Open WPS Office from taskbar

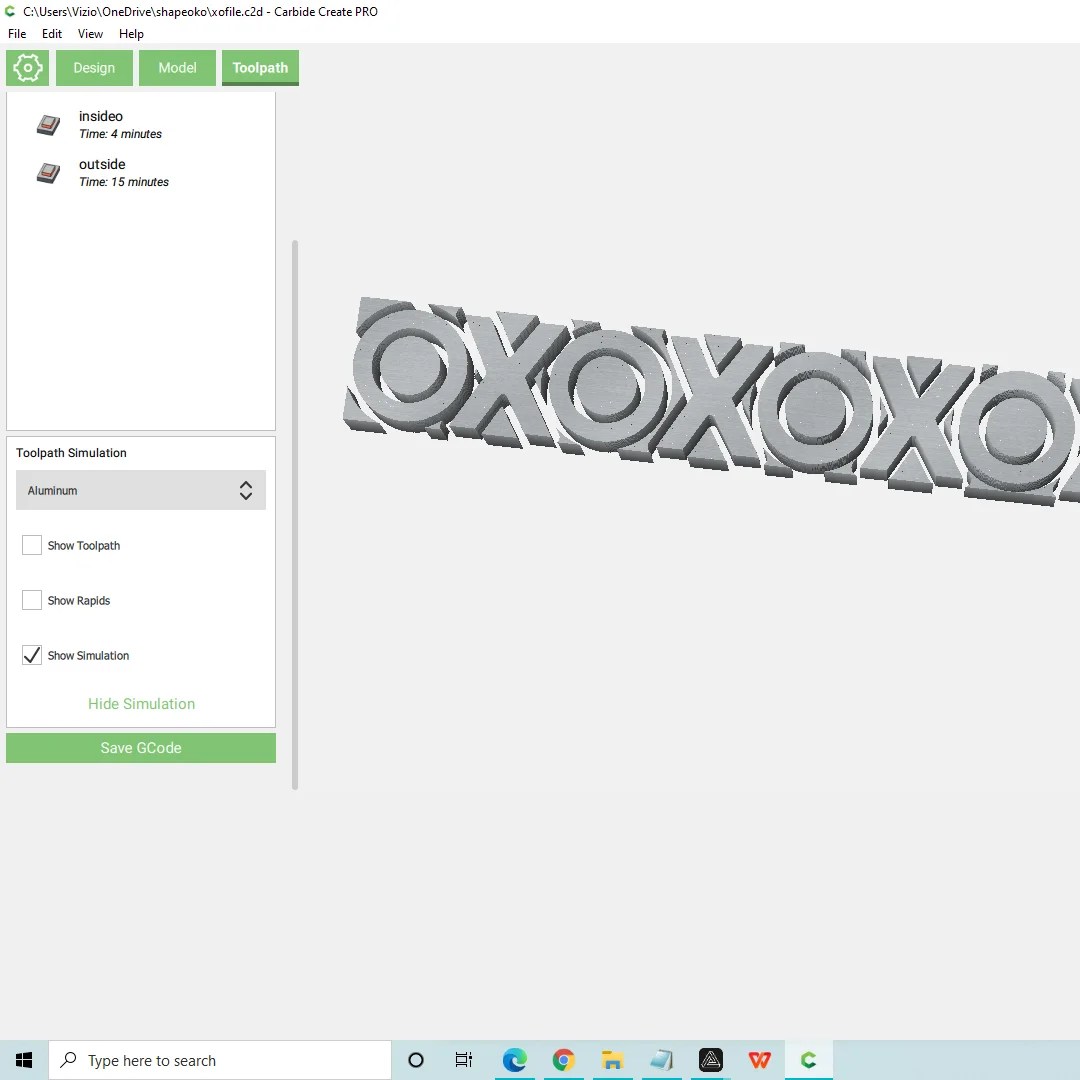pyautogui.click(x=760, y=1060)
